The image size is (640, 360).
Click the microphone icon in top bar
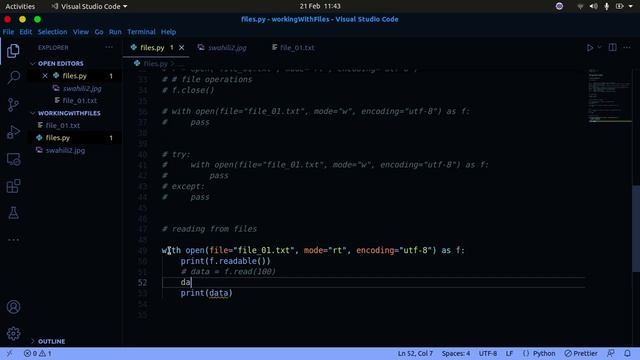607,6
